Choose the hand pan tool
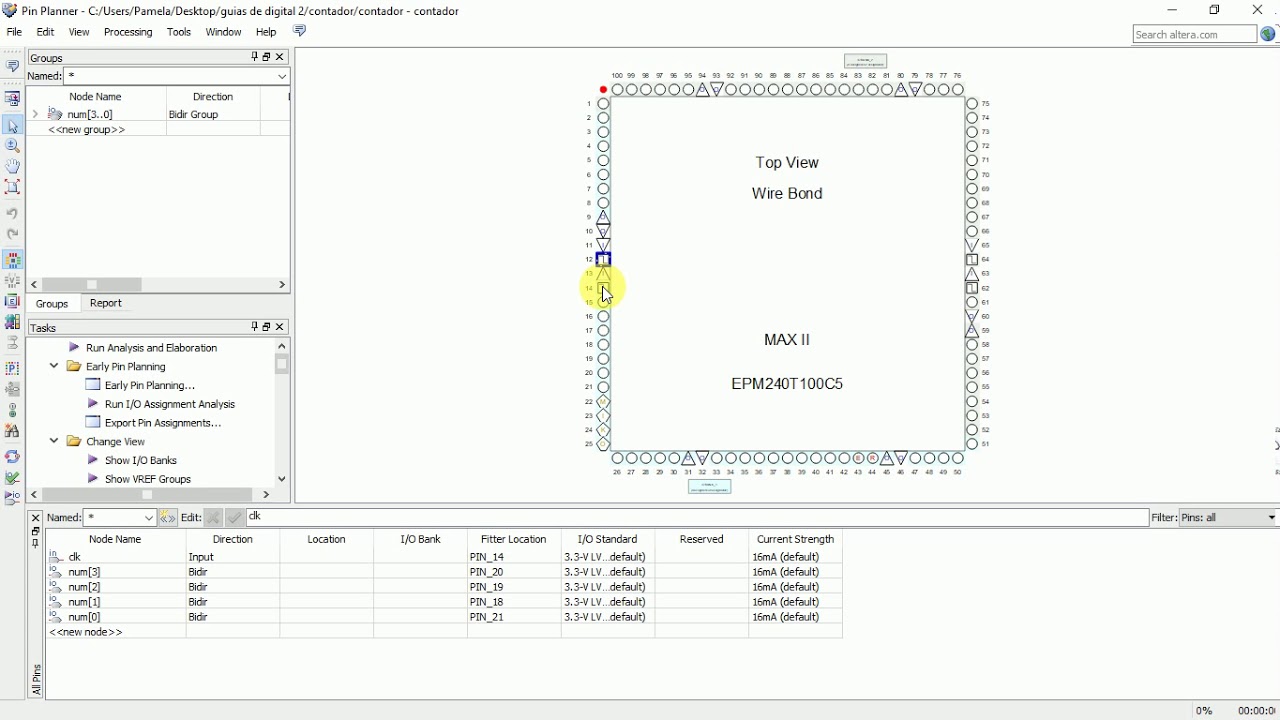The width and height of the screenshot is (1280, 720). (x=13, y=166)
